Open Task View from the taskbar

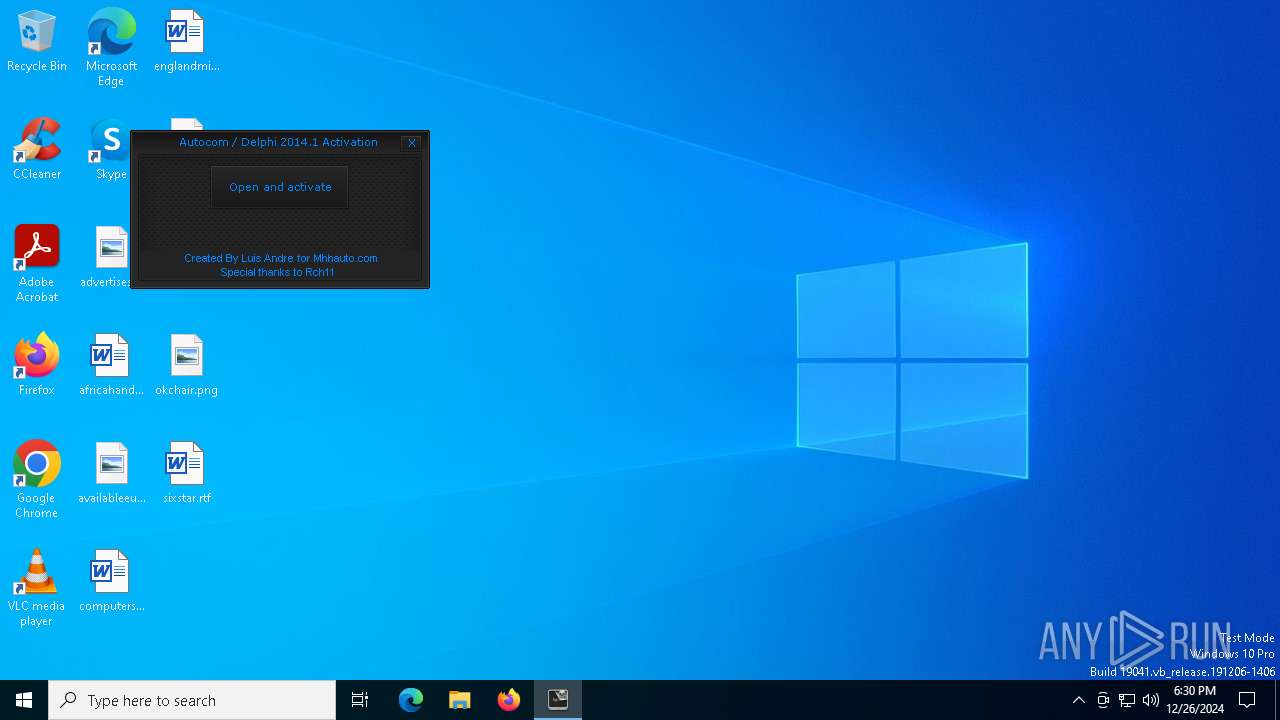[360, 700]
